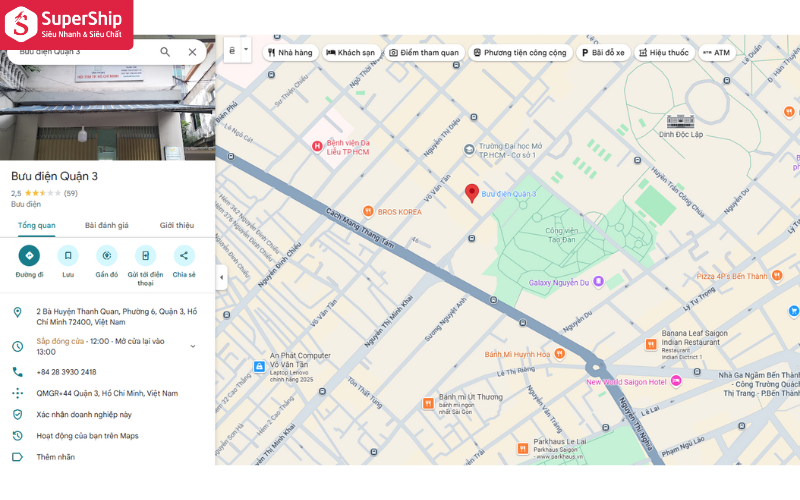The height and width of the screenshot is (500, 800).
Task: Click the Gần đó nearby icon
Action: [107, 256]
